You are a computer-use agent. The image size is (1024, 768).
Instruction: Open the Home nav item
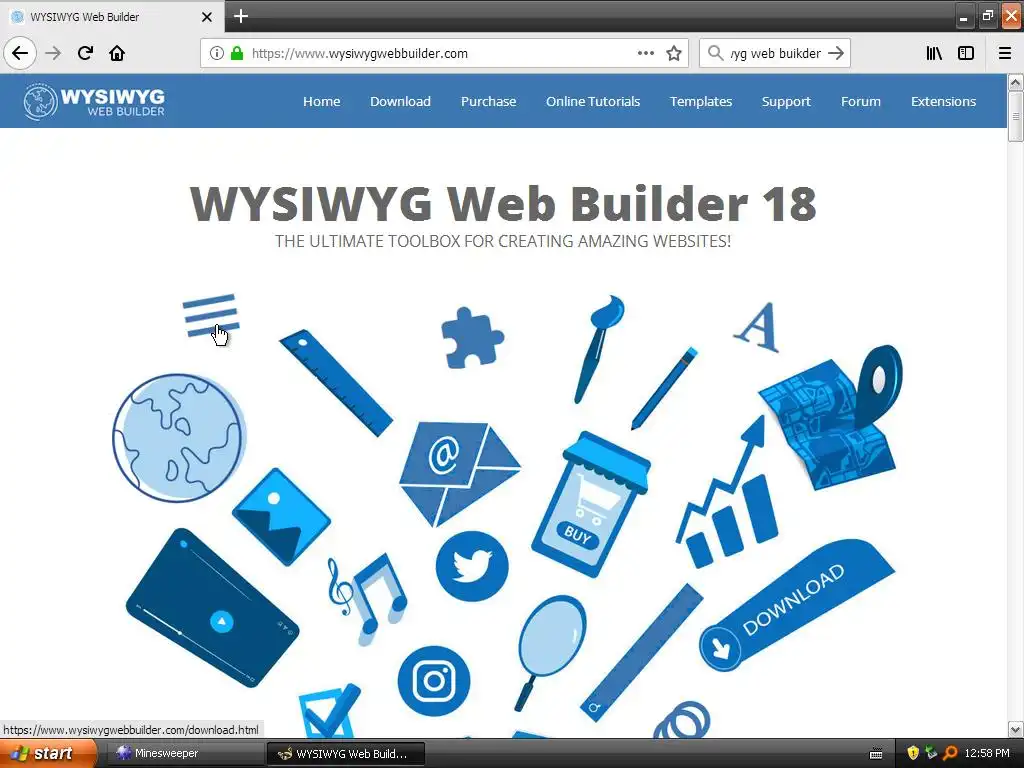click(321, 101)
